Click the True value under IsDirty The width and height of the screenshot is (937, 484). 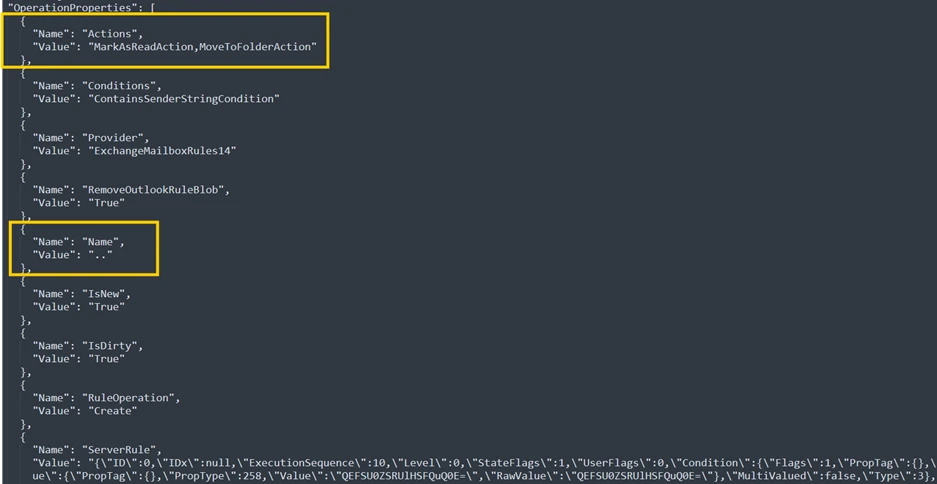pos(105,358)
